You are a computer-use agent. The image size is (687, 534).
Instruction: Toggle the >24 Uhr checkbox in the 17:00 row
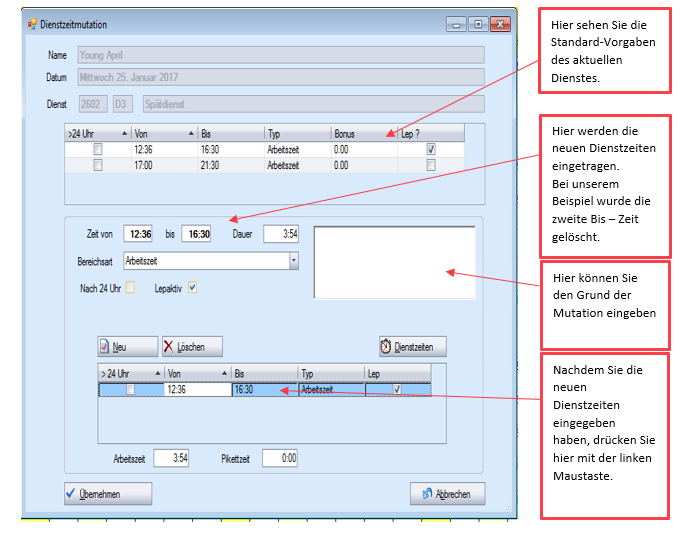click(98, 165)
